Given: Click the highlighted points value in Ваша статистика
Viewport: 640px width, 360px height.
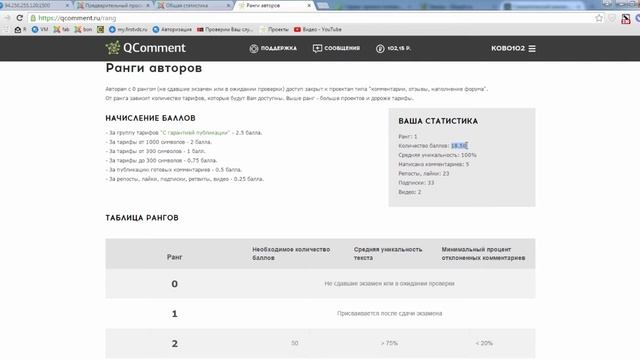Looking at the screenshot, I should 459,146.
